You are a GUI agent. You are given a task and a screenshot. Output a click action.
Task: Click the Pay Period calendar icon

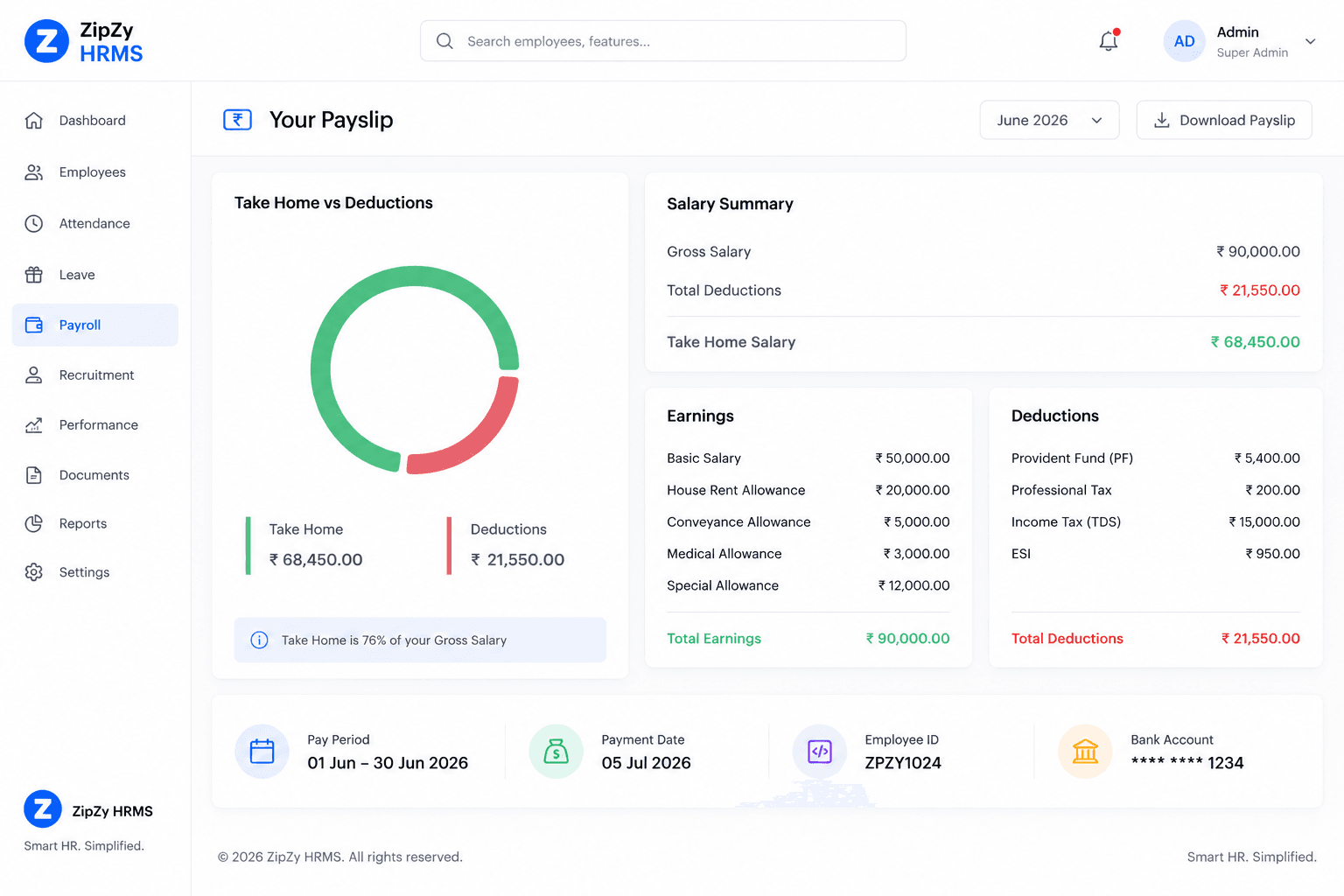pyautogui.click(x=262, y=752)
